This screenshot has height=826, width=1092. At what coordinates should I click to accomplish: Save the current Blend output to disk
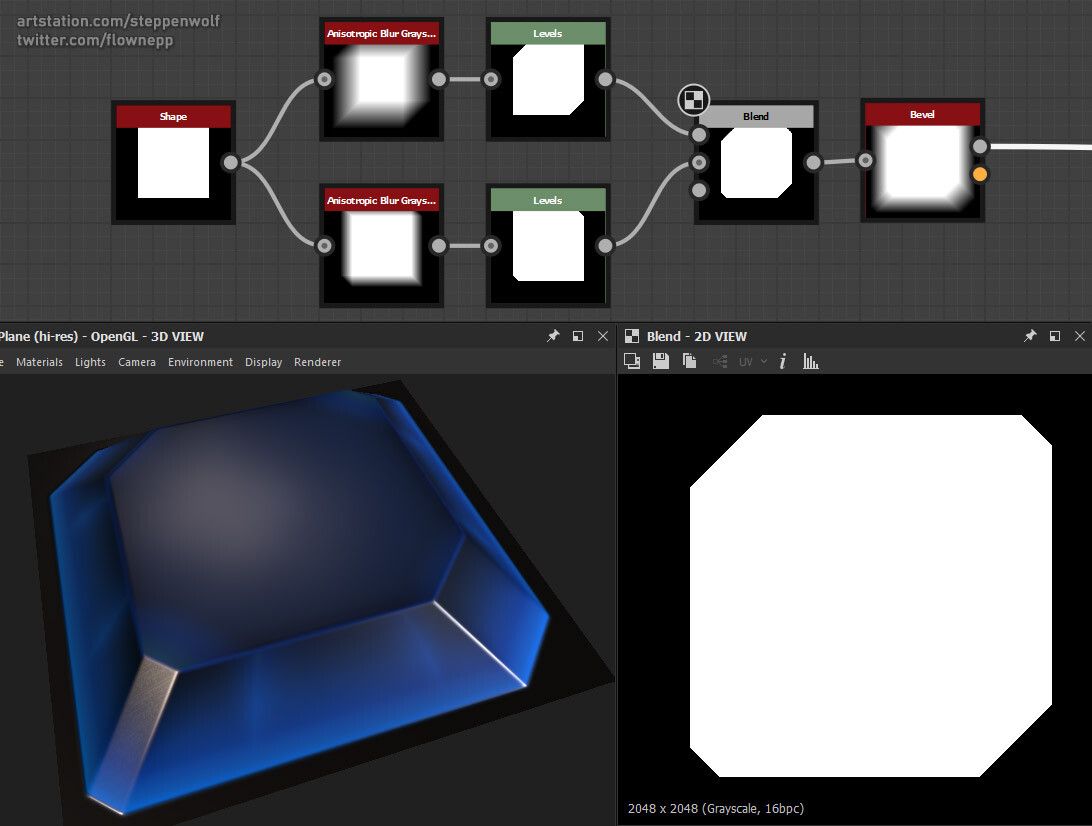click(660, 361)
